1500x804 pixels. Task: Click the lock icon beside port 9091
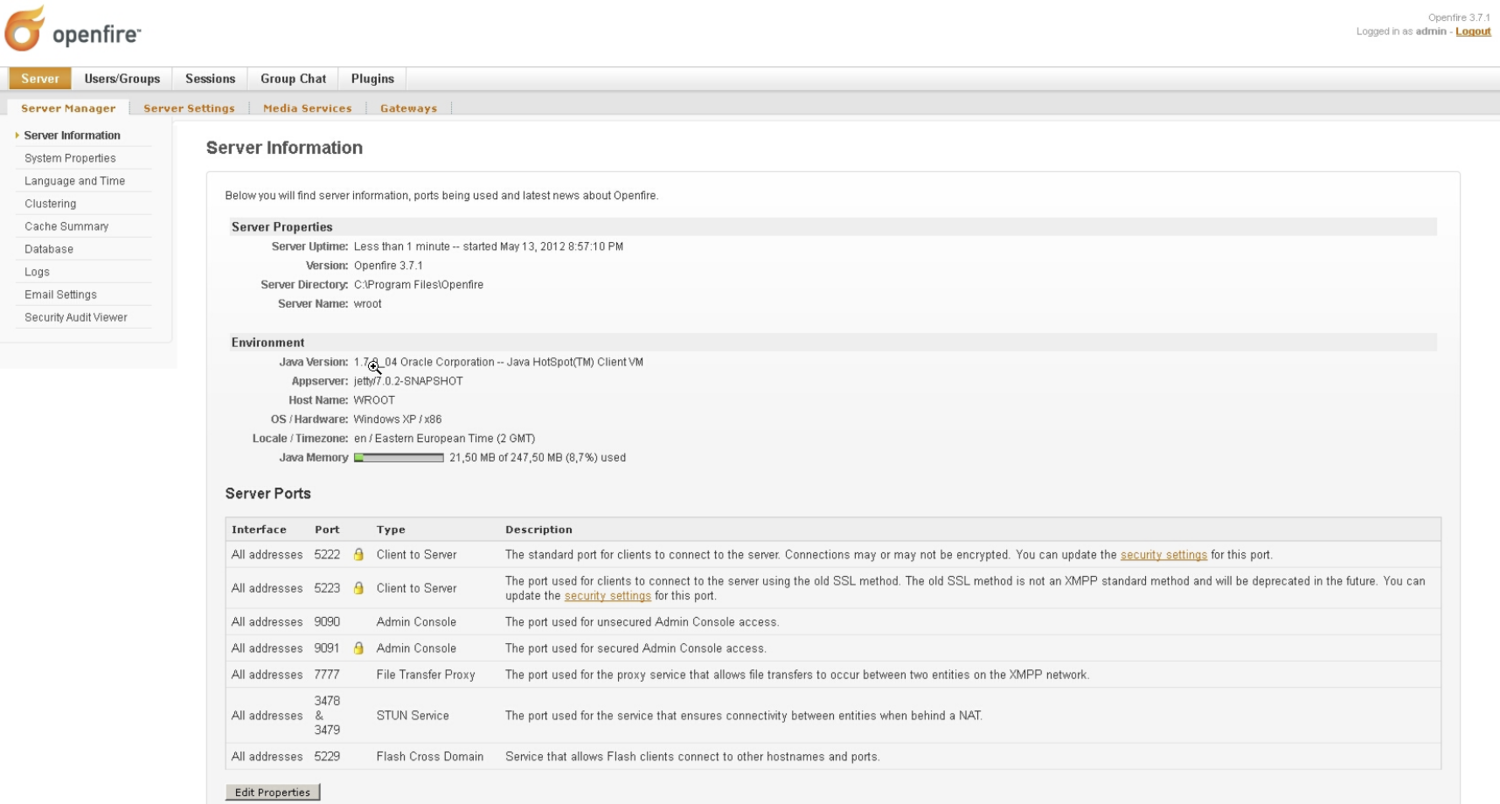point(359,648)
